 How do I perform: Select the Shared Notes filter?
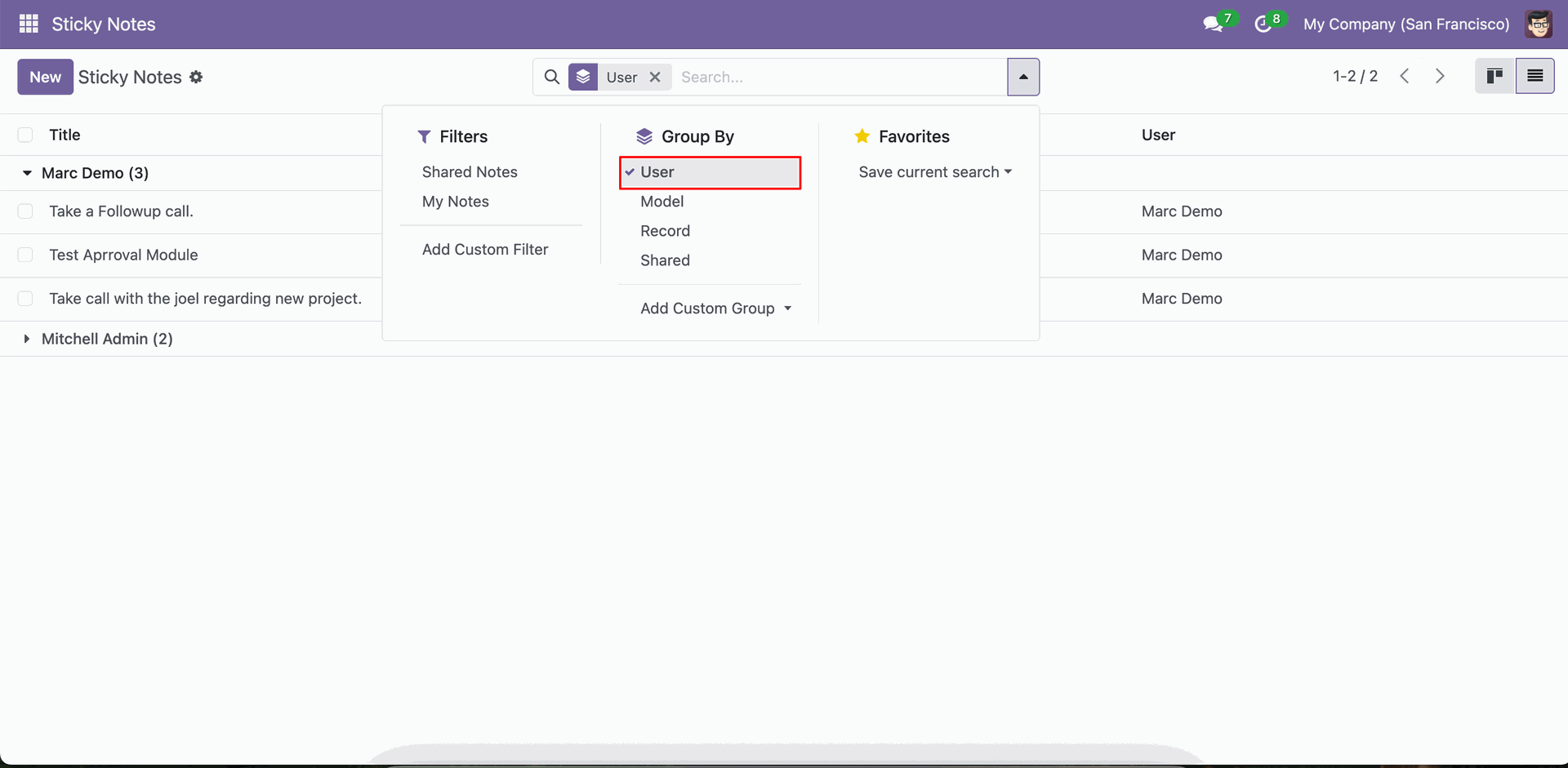470,172
